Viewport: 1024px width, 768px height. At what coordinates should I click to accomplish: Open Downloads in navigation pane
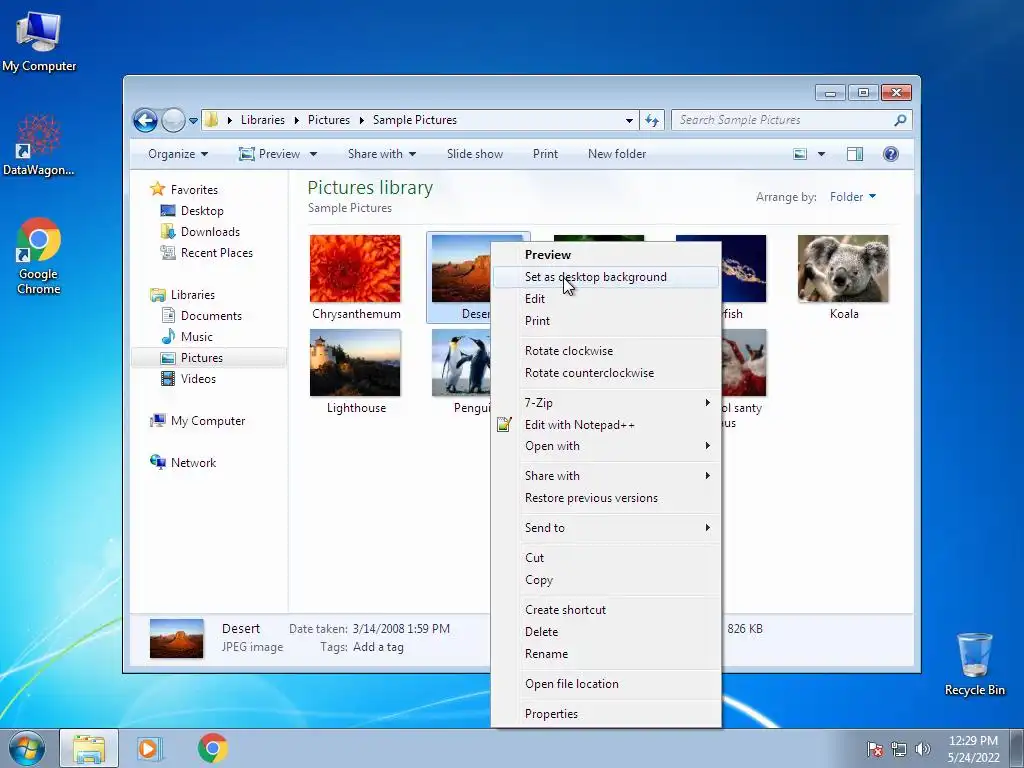210,232
